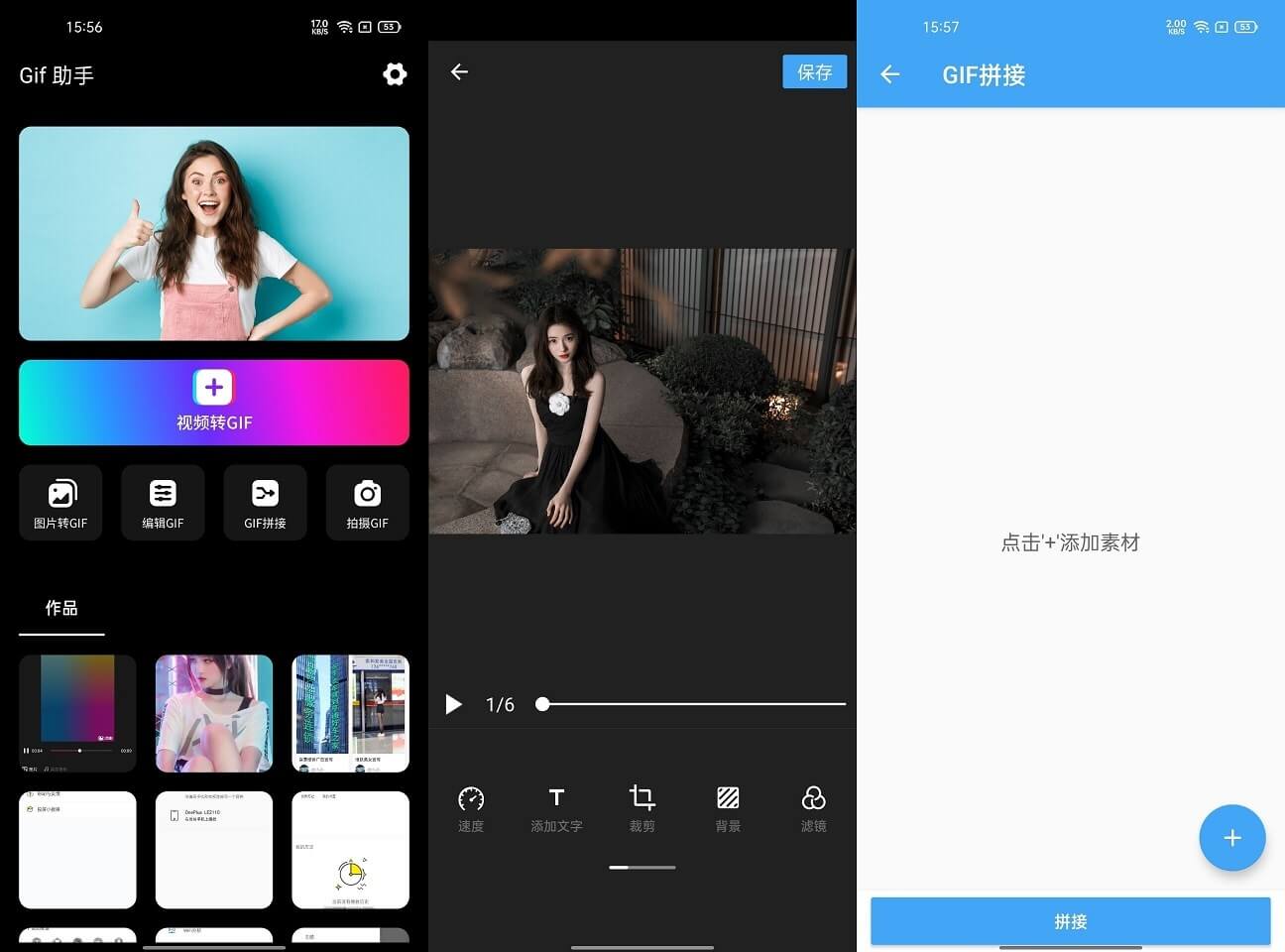
Task: Return back from the GIF拼接 screen
Action: [890, 74]
